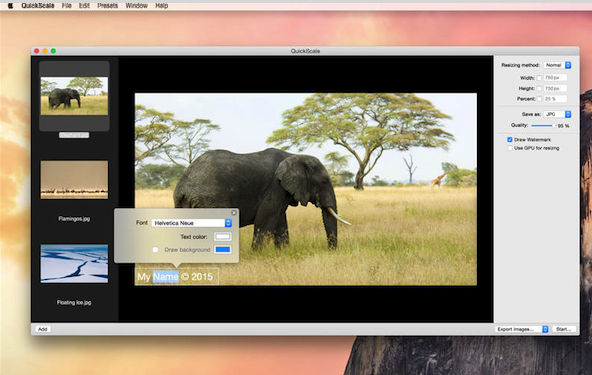Click the Add button
The image size is (592, 375).
tap(43, 329)
